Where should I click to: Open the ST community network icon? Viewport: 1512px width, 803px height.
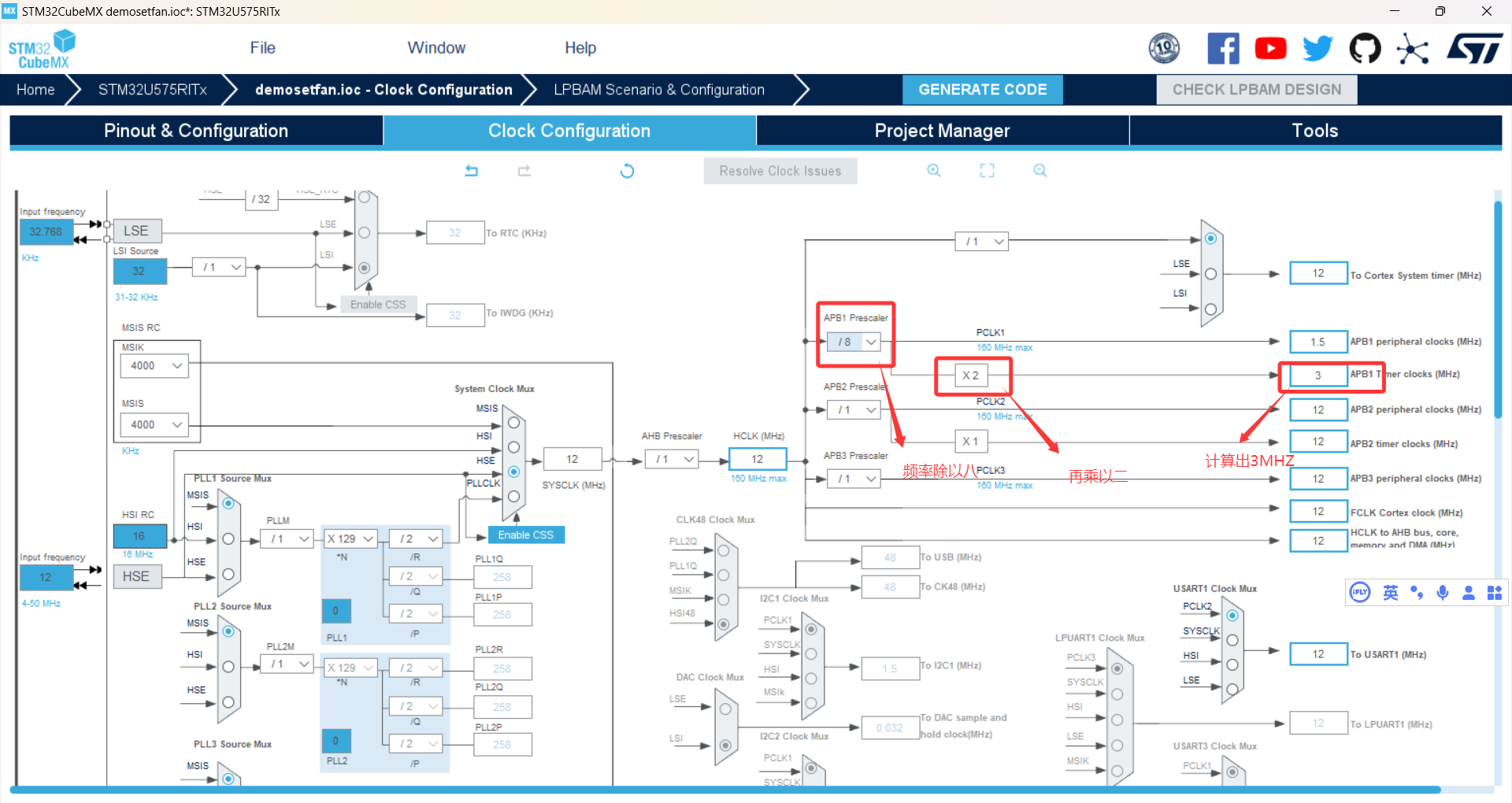click(x=1413, y=49)
